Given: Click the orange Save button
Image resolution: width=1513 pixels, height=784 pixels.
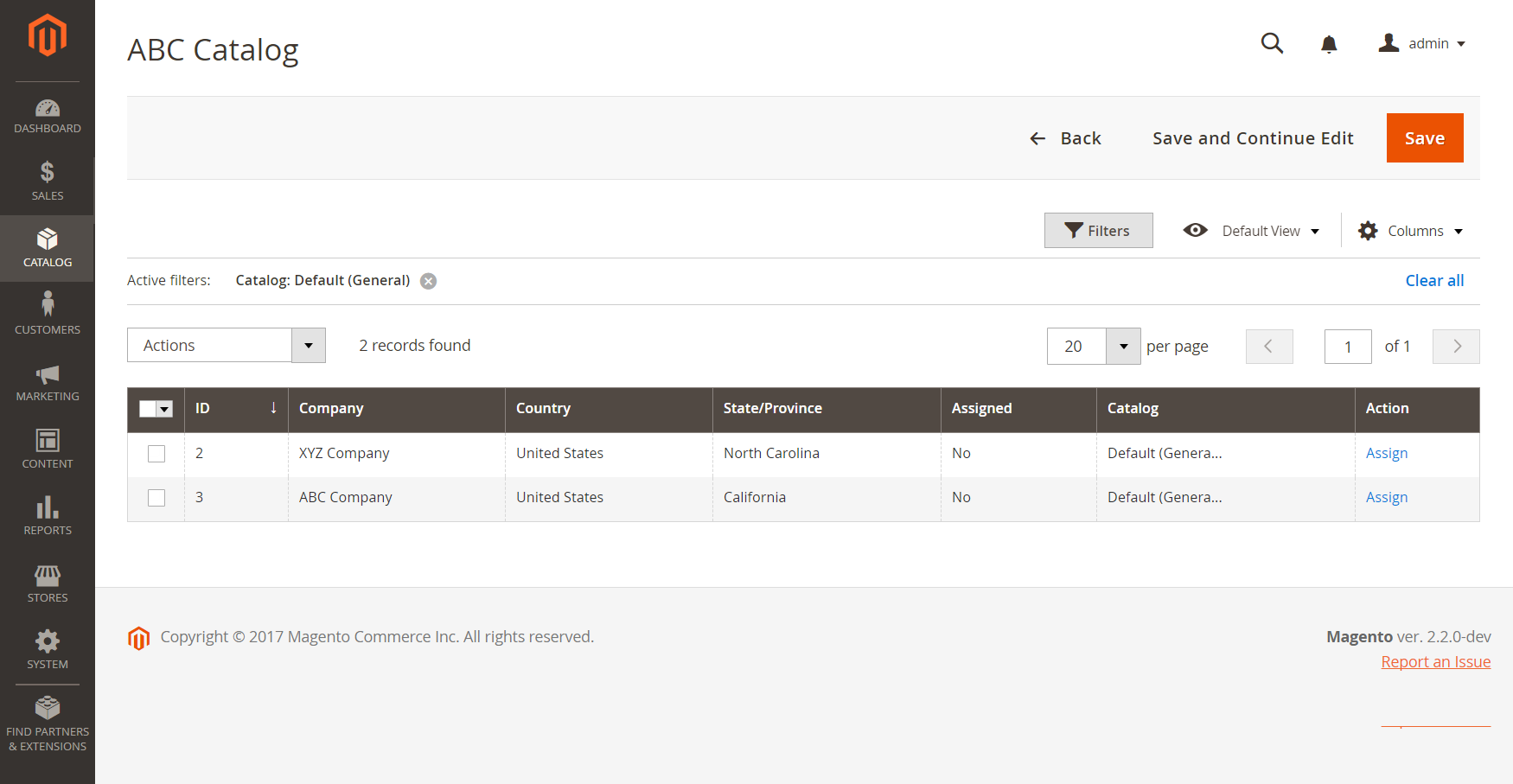Looking at the screenshot, I should pyautogui.click(x=1425, y=138).
